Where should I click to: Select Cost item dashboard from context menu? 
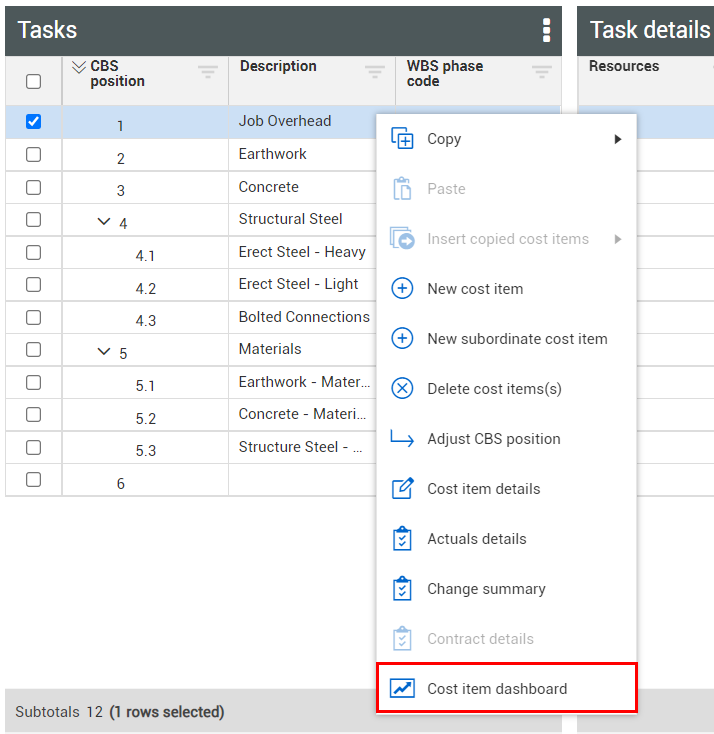[x=497, y=689]
